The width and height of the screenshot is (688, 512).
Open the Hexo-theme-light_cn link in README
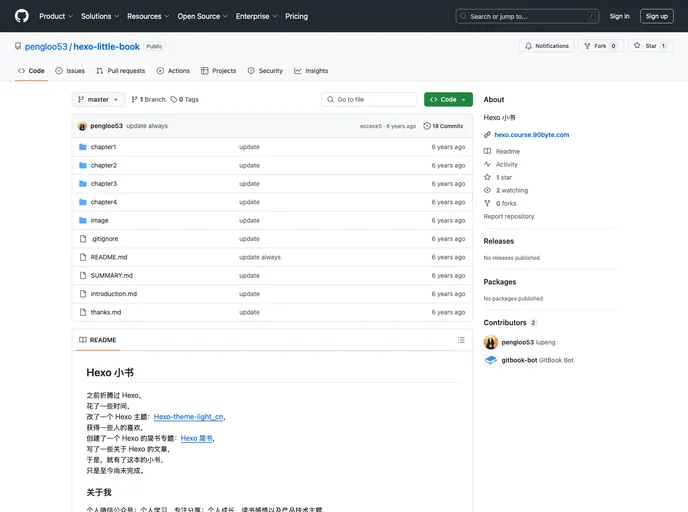coord(188,417)
